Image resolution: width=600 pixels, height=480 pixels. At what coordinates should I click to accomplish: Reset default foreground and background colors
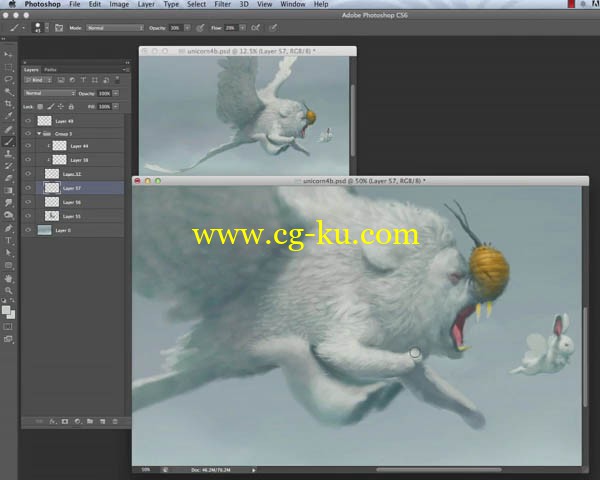4,300
